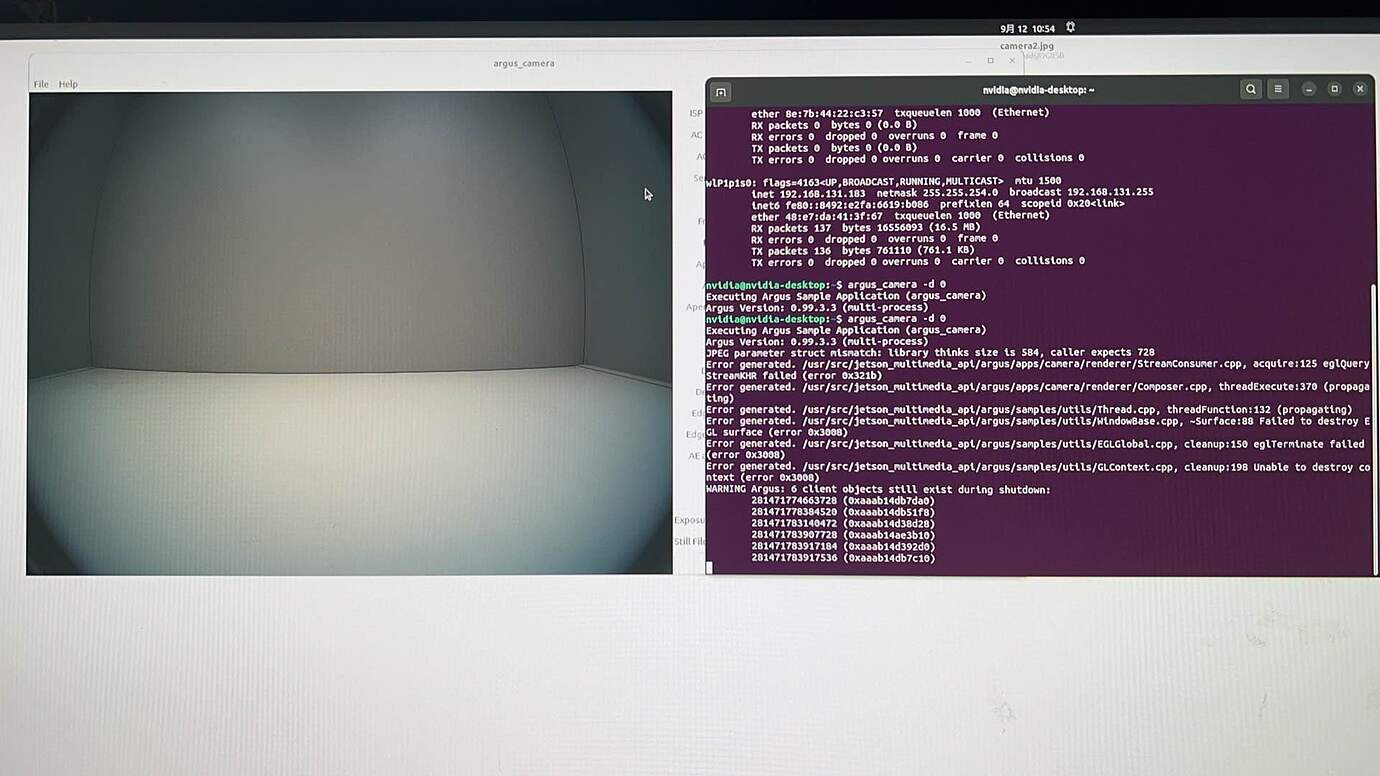Open the terminal hamburger menu

pyautogui.click(x=1278, y=89)
